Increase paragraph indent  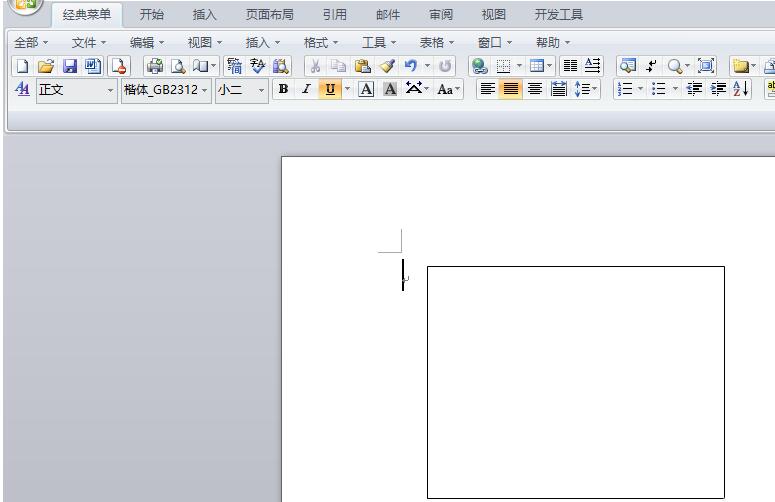[x=718, y=89]
